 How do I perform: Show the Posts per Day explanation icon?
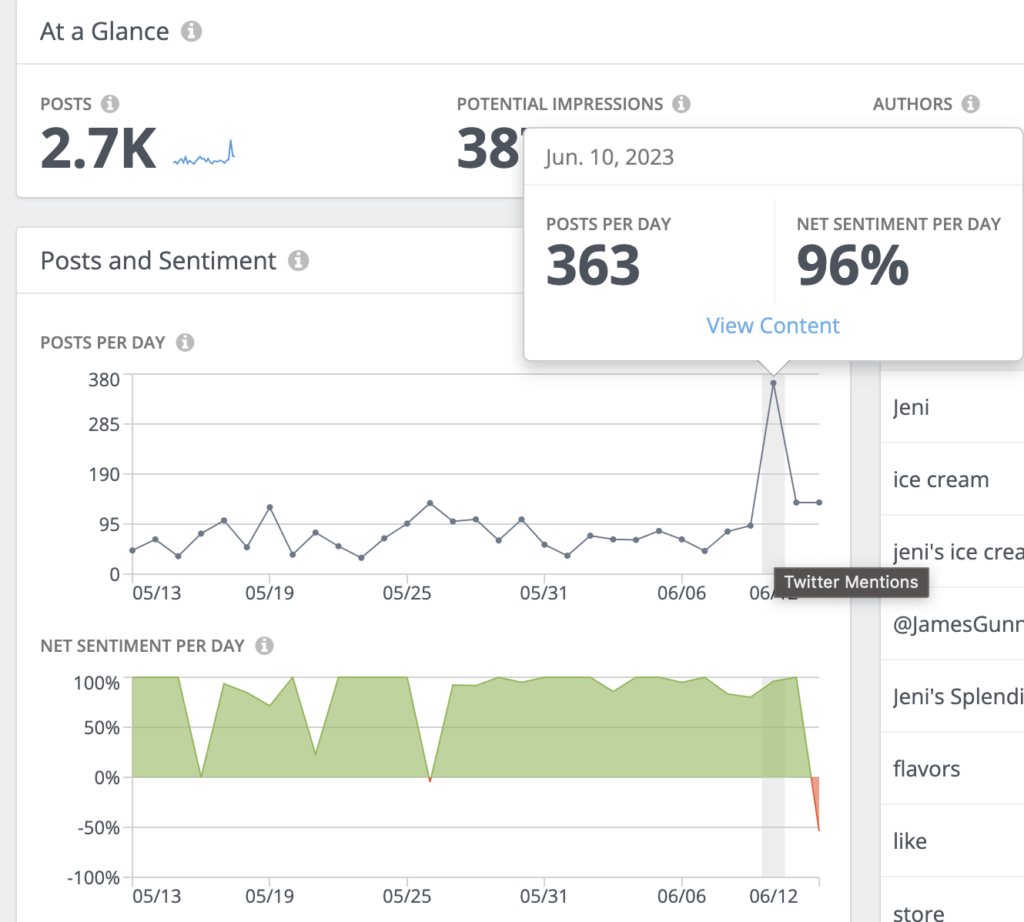tap(185, 343)
